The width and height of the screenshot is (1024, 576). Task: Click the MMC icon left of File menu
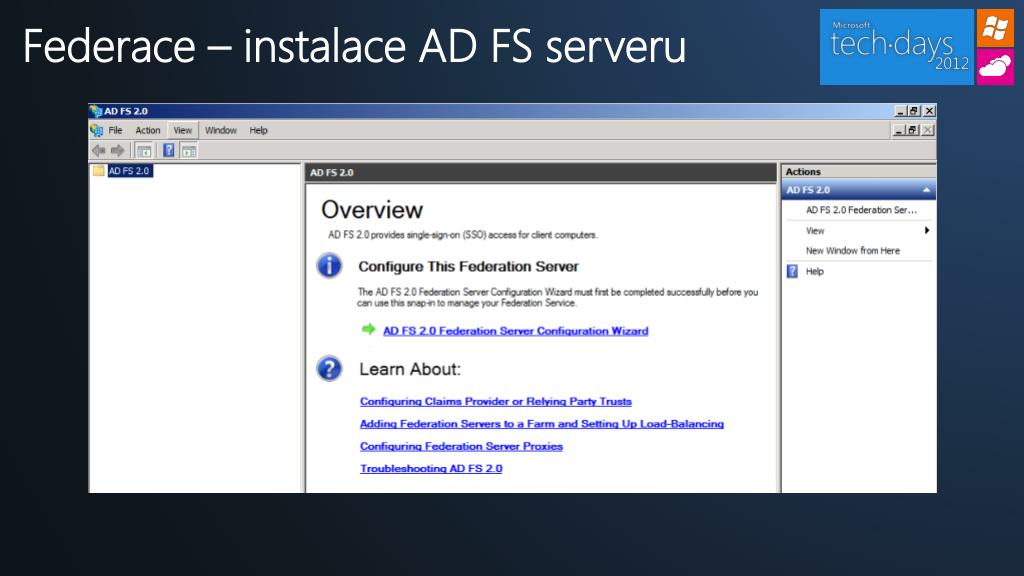point(97,130)
